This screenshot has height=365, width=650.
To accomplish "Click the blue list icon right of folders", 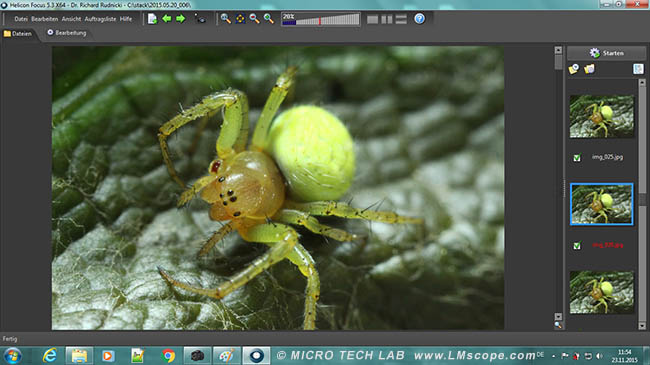I will click(x=638, y=69).
